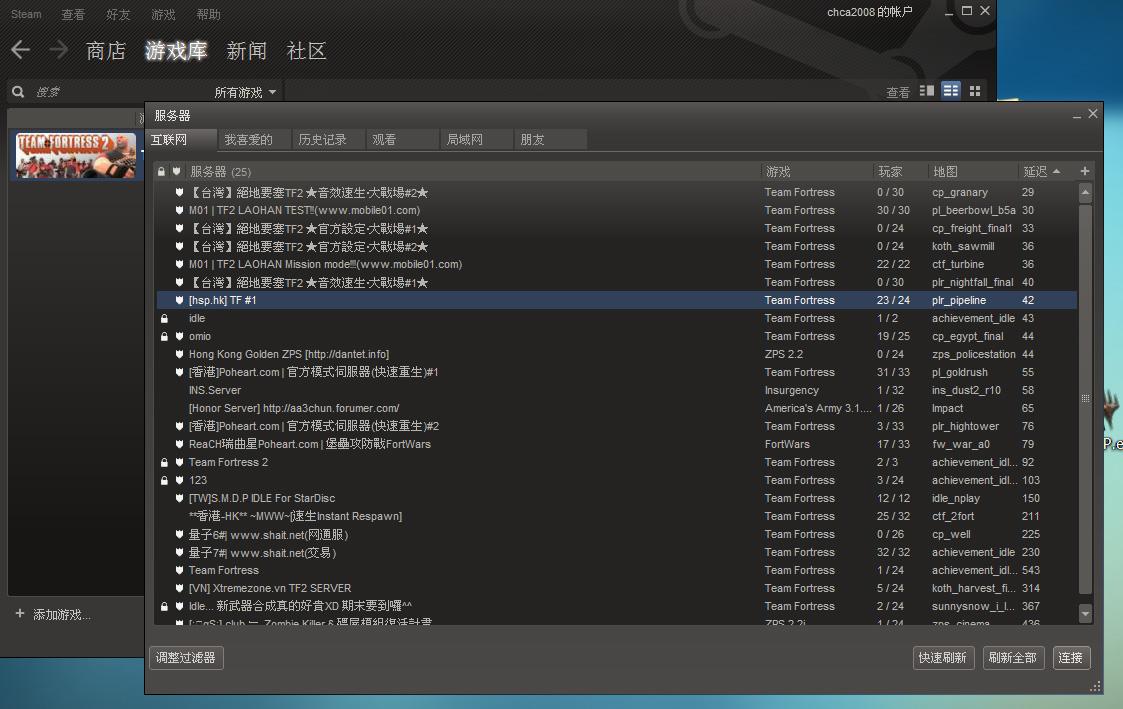Sort by the 地图 map column header
The image size is (1123, 709).
coord(973,171)
